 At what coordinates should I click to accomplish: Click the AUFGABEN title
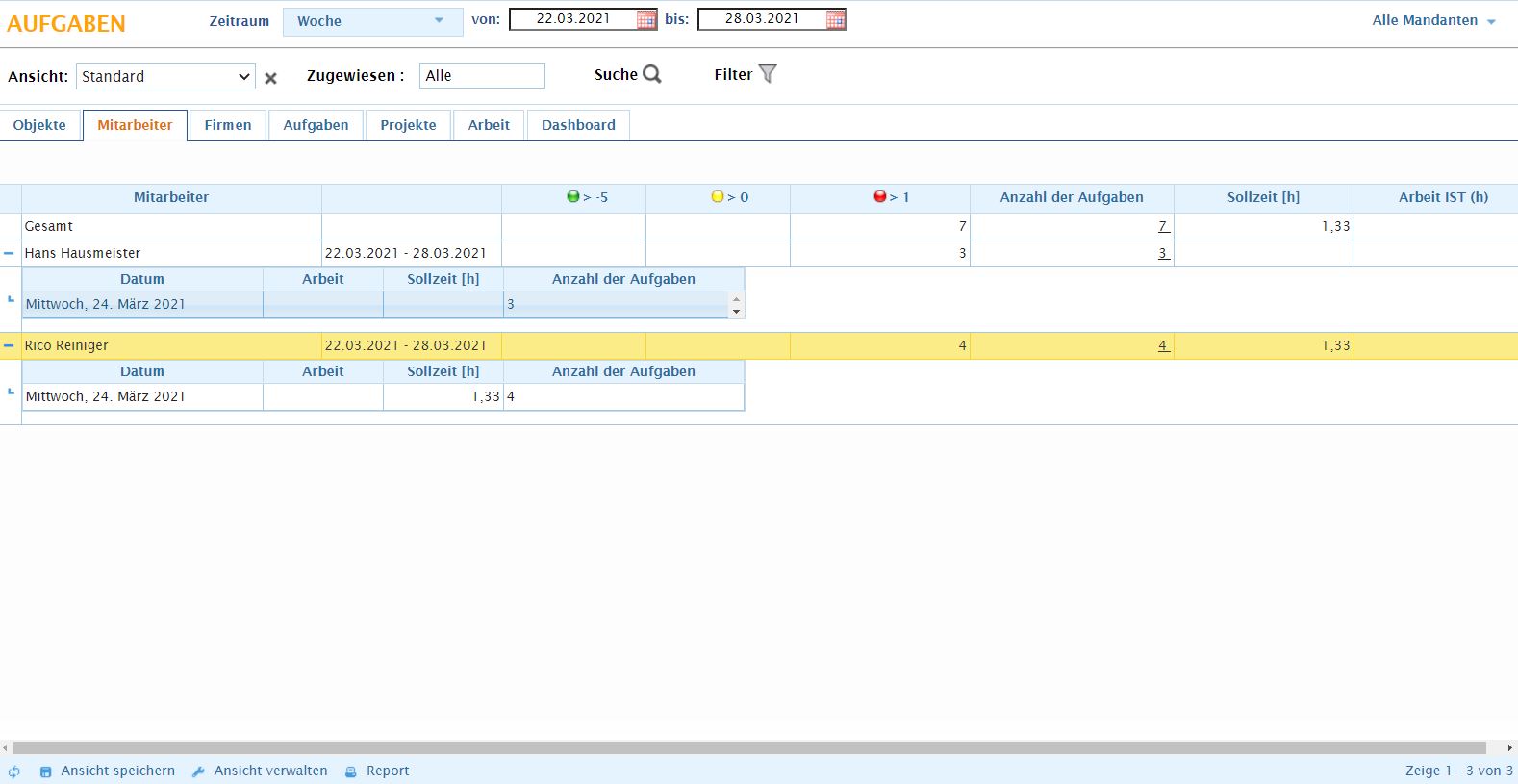coord(66,24)
